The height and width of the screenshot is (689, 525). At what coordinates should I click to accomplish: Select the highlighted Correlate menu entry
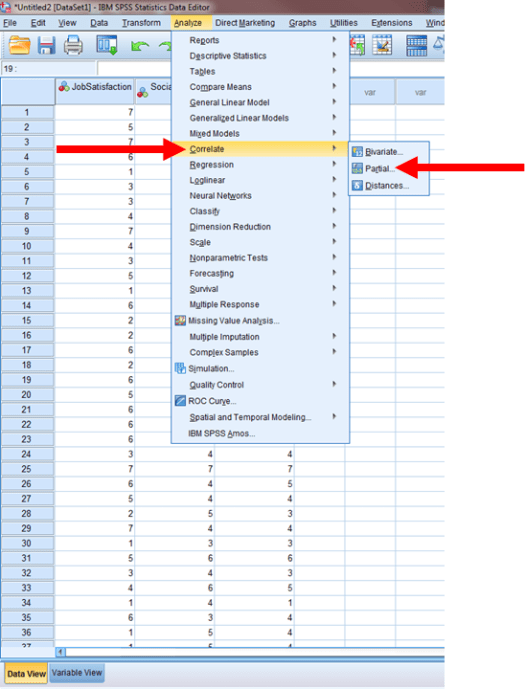(x=260, y=149)
